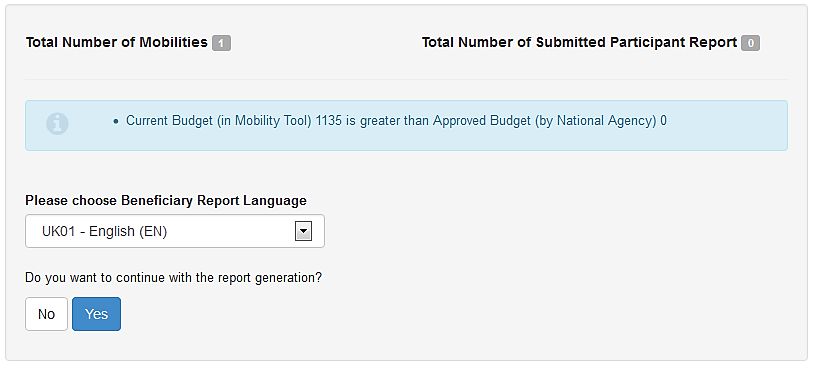This screenshot has width=813, height=366.
Task: Expand the UK01 - English (EN) combo box
Action: pos(175,231)
